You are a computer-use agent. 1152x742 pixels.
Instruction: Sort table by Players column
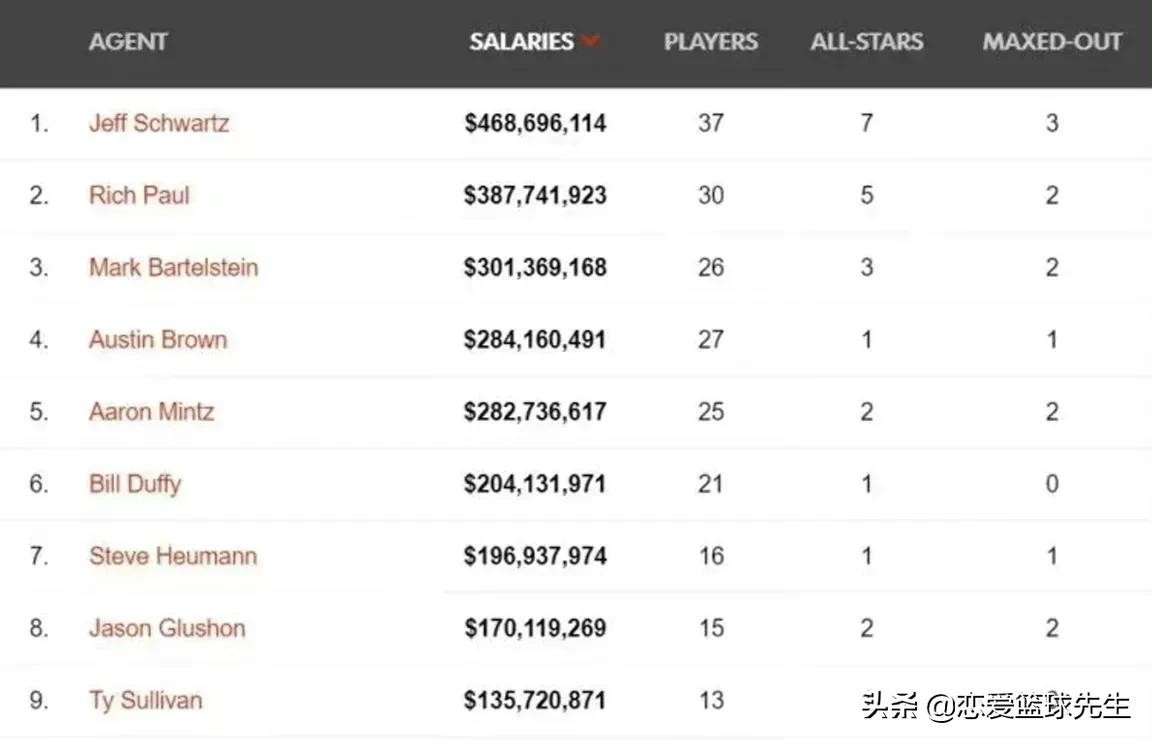(x=711, y=42)
